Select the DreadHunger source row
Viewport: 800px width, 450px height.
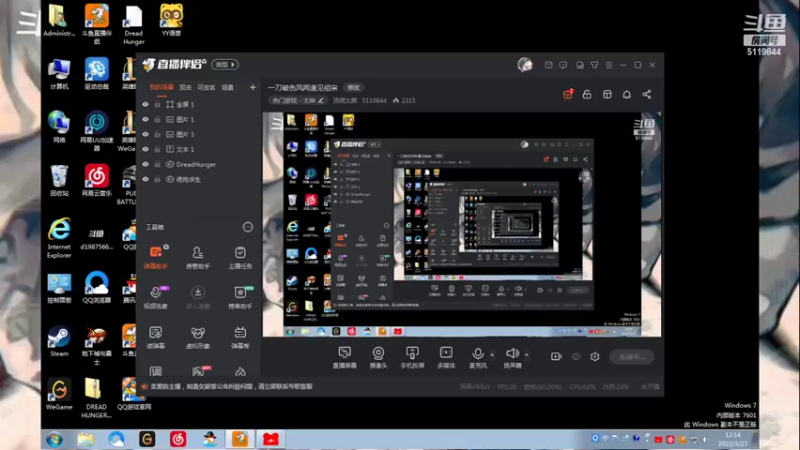198,164
